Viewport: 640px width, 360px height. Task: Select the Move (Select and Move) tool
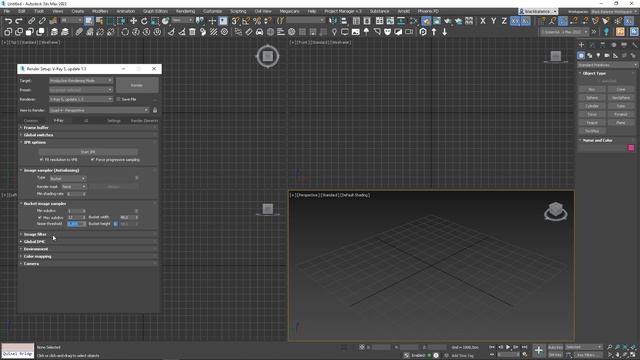tap(133, 20)
